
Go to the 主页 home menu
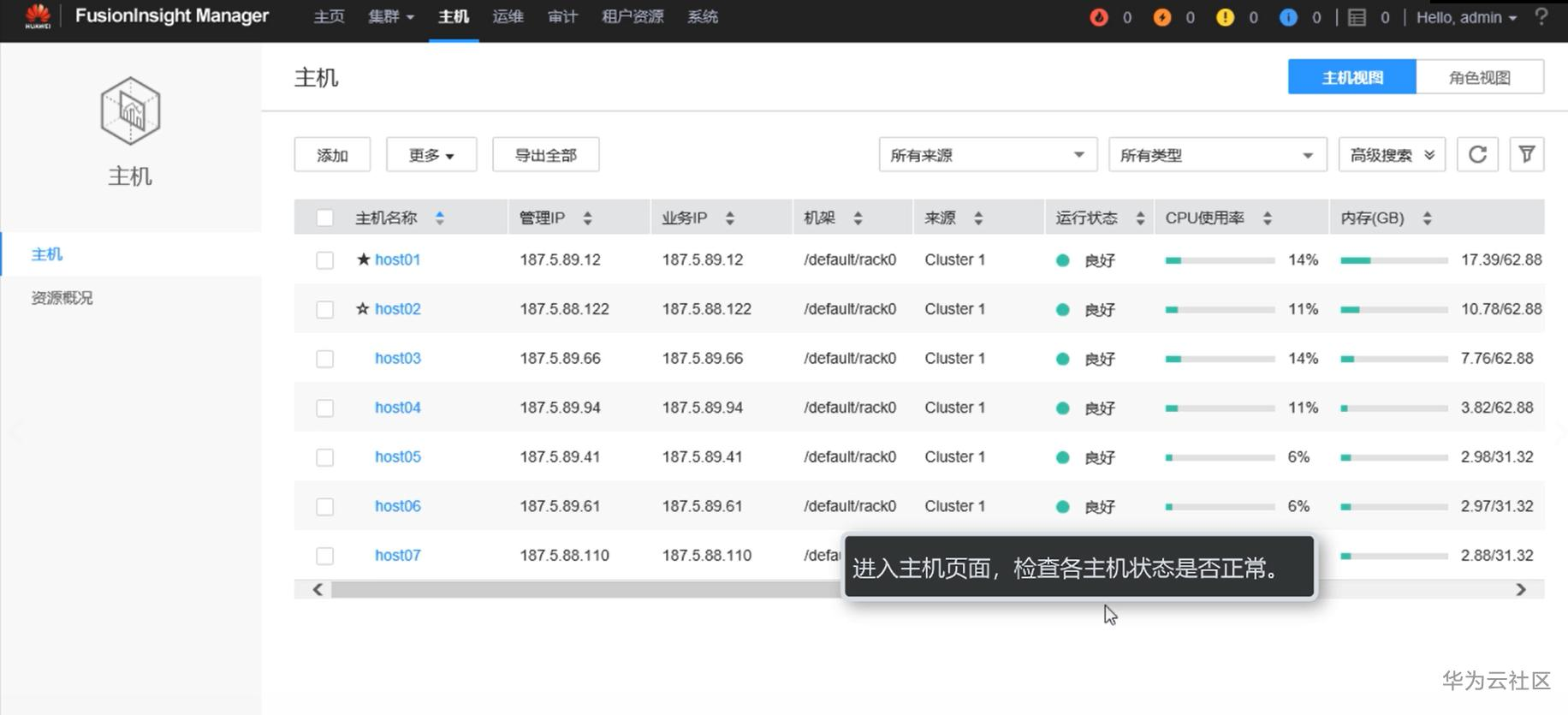[329, 17]
